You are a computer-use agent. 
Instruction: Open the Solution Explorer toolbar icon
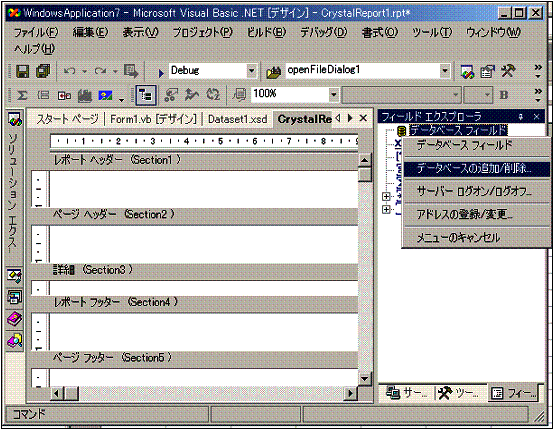[468, 72]
